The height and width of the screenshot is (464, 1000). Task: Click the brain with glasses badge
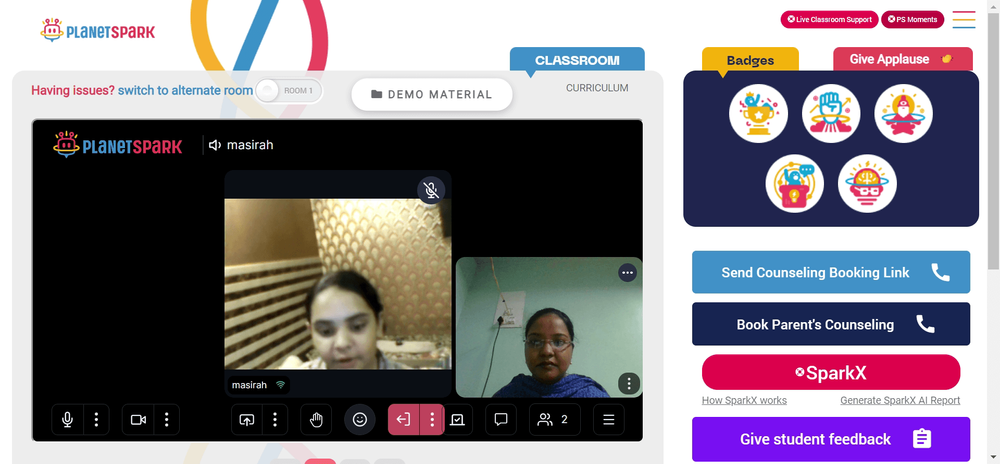[x=867, y=184]
